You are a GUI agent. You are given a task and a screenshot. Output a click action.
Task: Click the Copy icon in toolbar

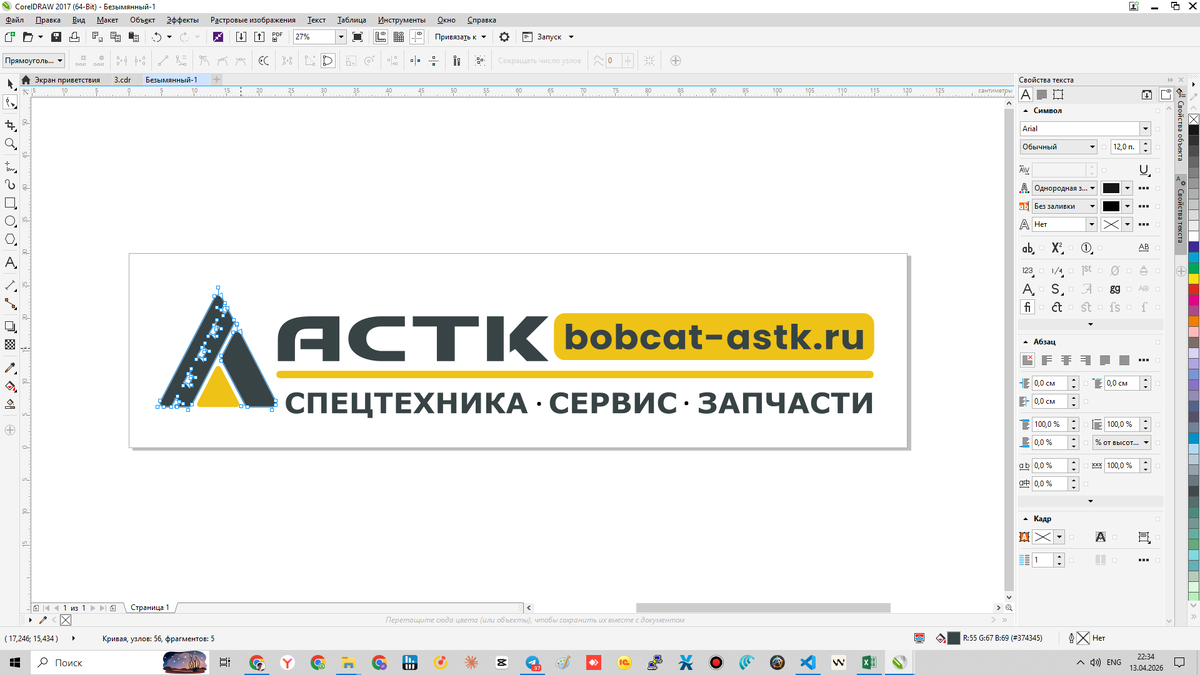click(x=116, y=37)
